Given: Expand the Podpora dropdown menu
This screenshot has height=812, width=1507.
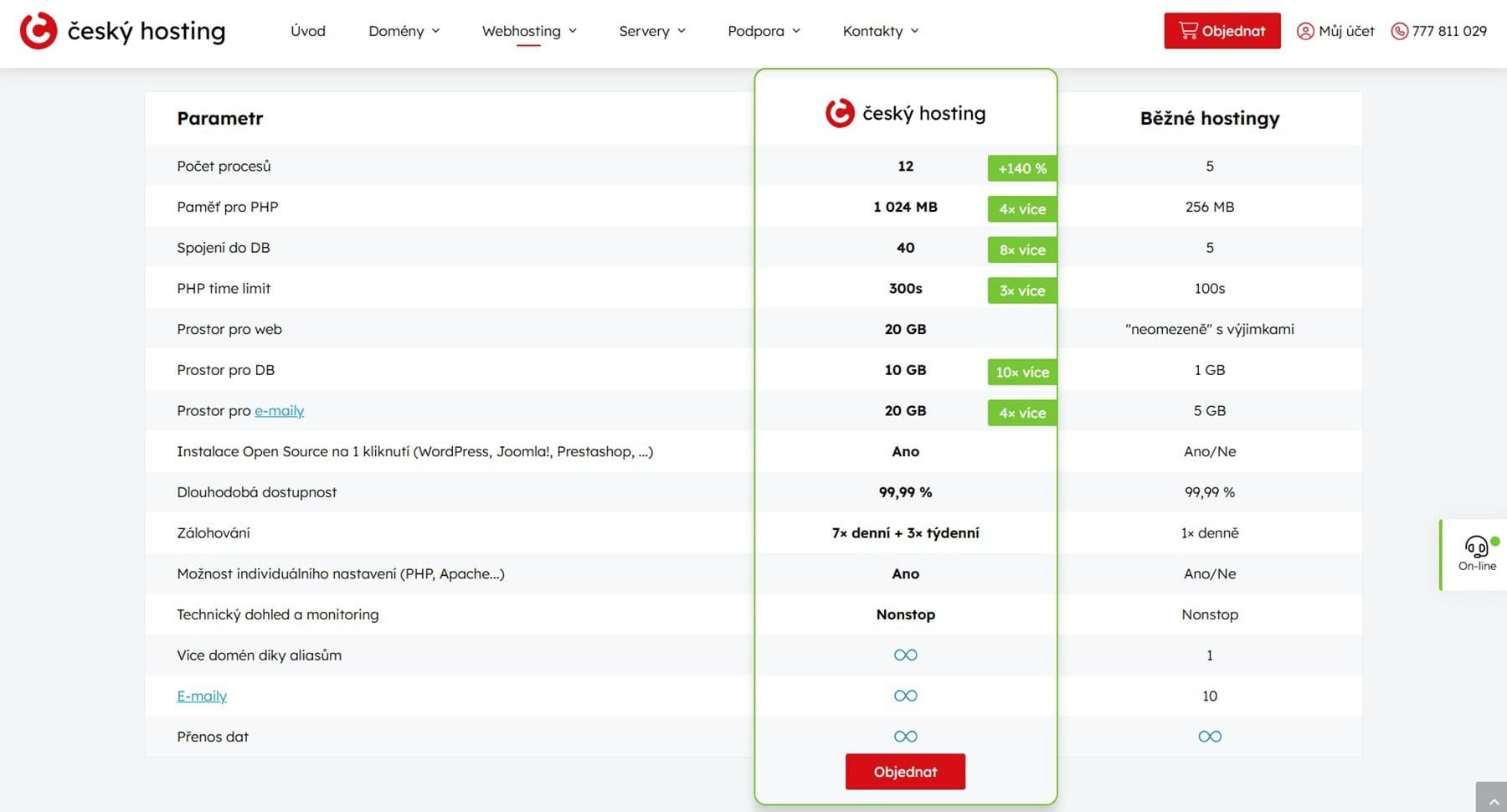Looking at the screenshot, I should click(764, 31).
